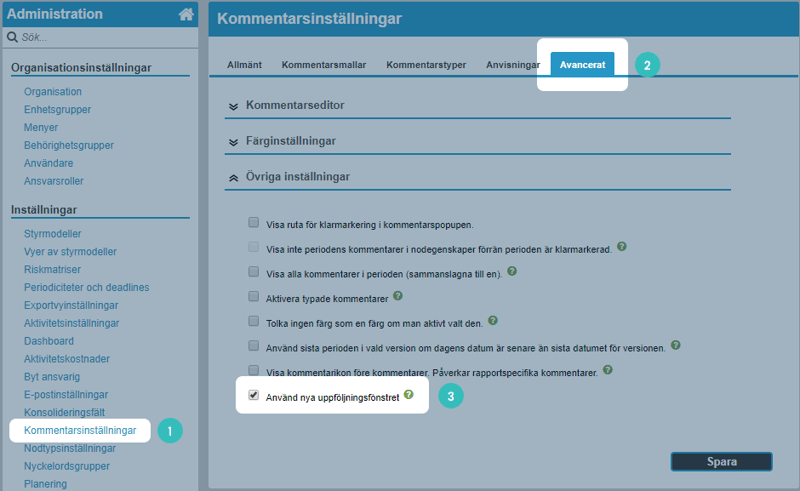
Task: Enable 'Visa ruta för klarmarkering' checkbox
Action: coord(254,222)
